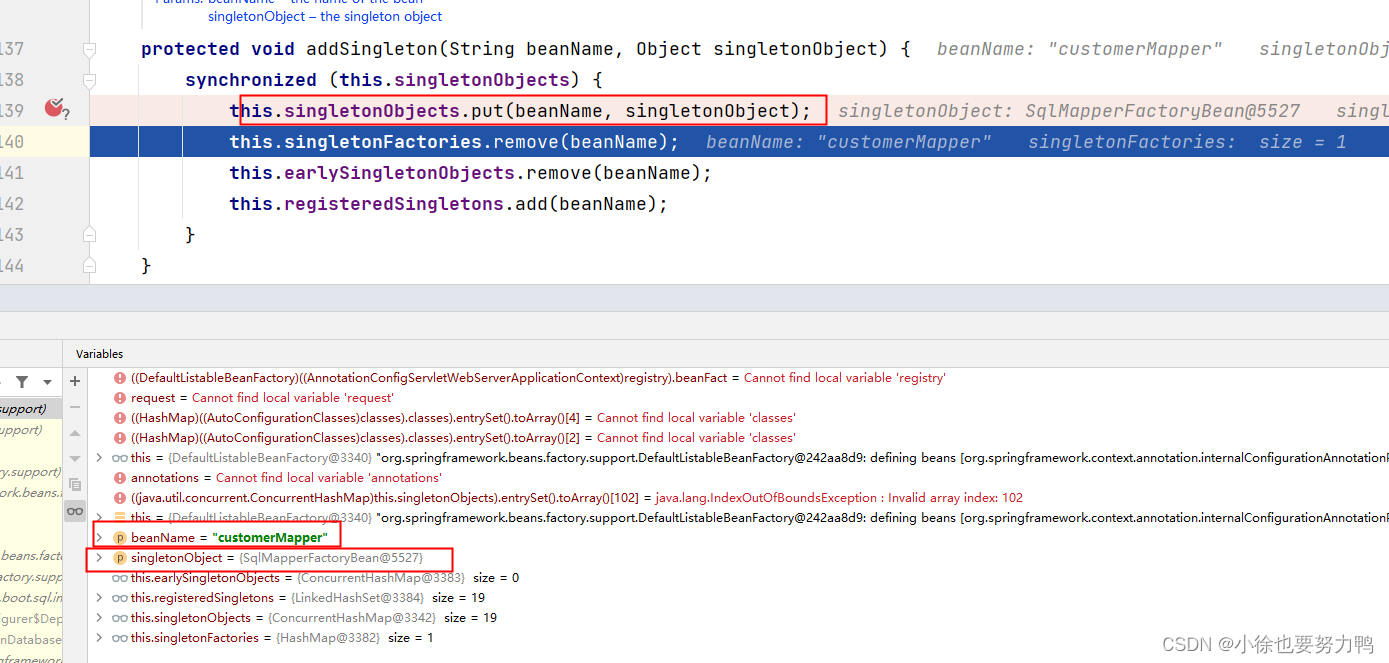The width and height of the screenshot is (1389, 663).
Task: Collapse the addSingleton method fold on line 137
Action: pyautogui.click(x=89, y=49)
